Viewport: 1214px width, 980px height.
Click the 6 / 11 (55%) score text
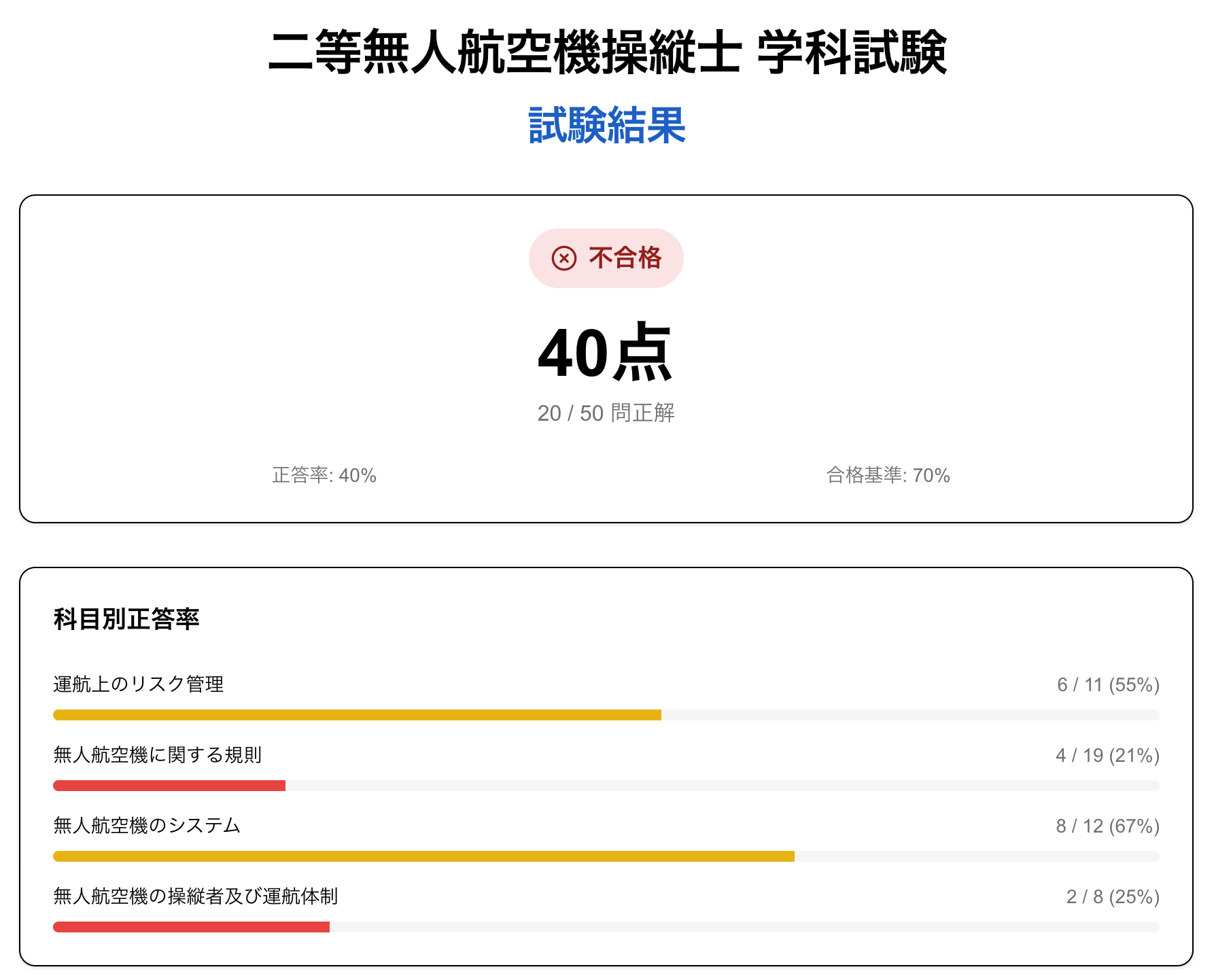click(1107, 685)
